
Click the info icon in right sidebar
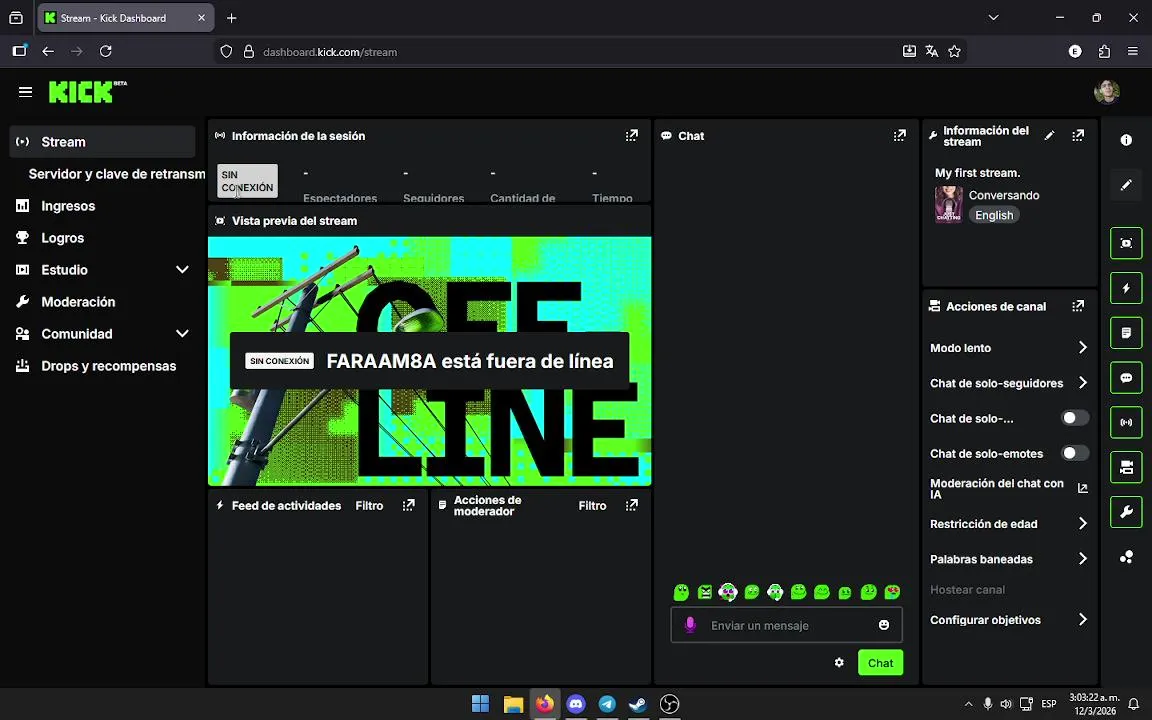(x=1126, y=140)
